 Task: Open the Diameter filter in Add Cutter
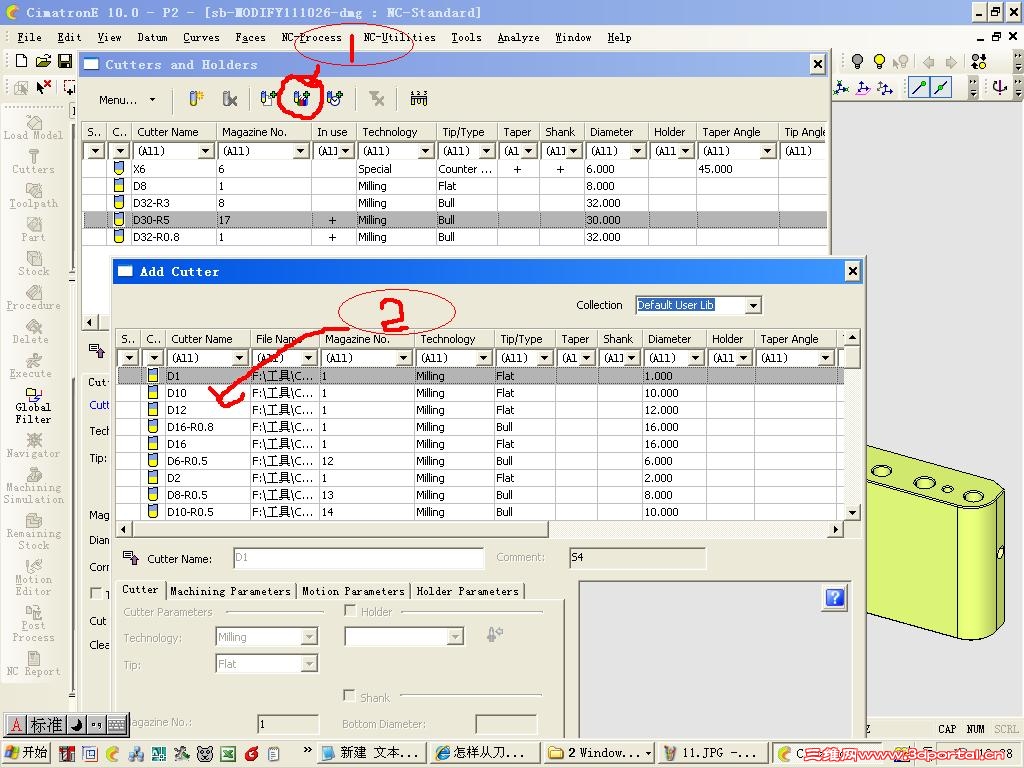coord(695,358)
